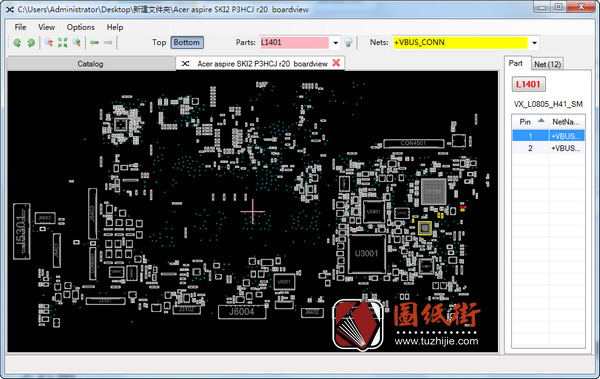Switch to Top board side

(x=159, y=42)
